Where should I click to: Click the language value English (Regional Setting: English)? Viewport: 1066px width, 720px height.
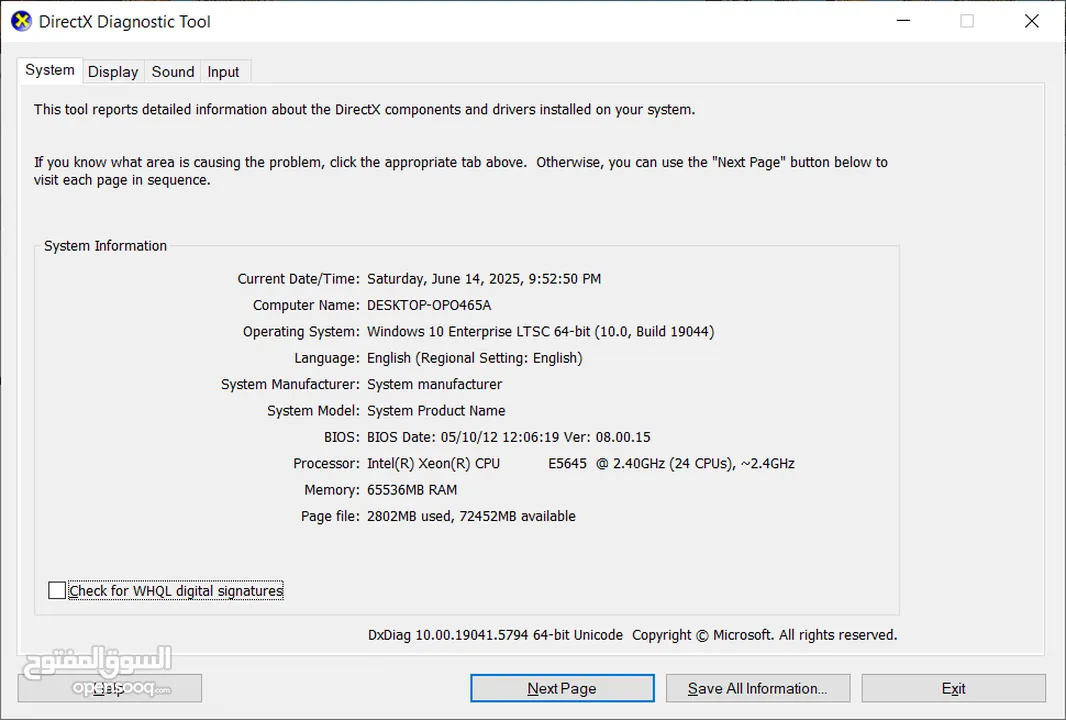click(475, 358)
